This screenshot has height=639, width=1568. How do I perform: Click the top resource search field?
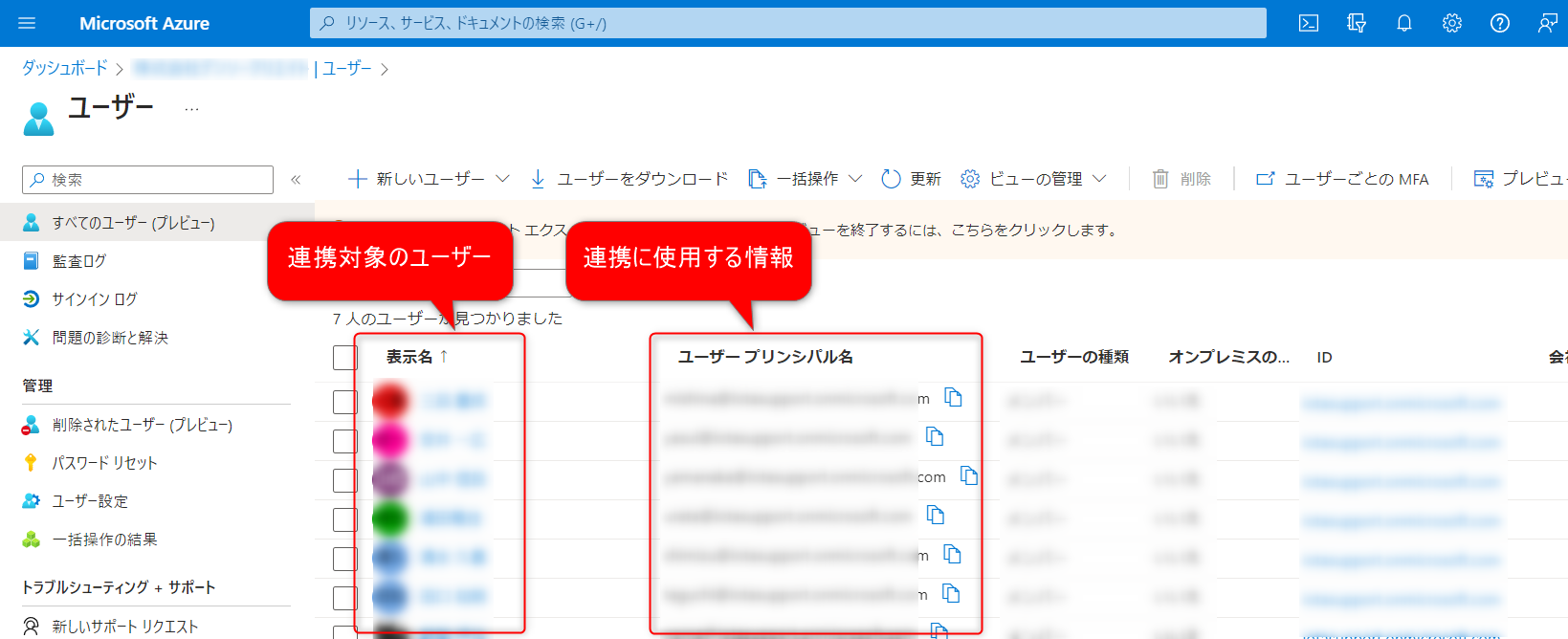pyautogui.click(x=787, y=23)
